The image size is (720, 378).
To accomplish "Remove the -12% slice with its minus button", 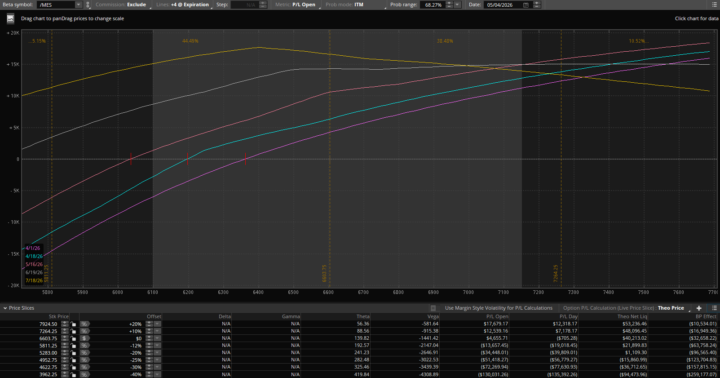I will pyautogui.click(x=157, y=345).
